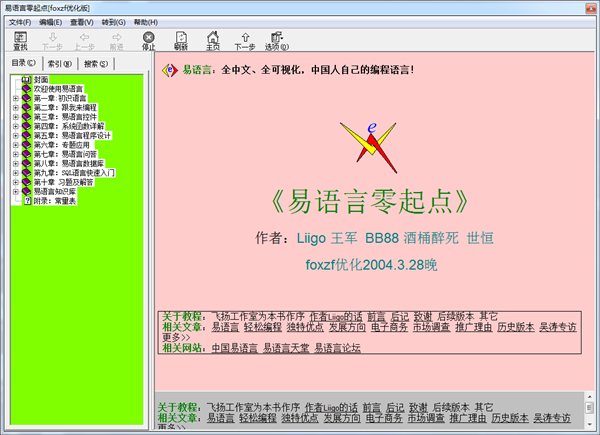The width and height of the screenshot is (600, 435).
Task: Click the 《易语言零起点》 title text
Action: (x=370, y=202)
